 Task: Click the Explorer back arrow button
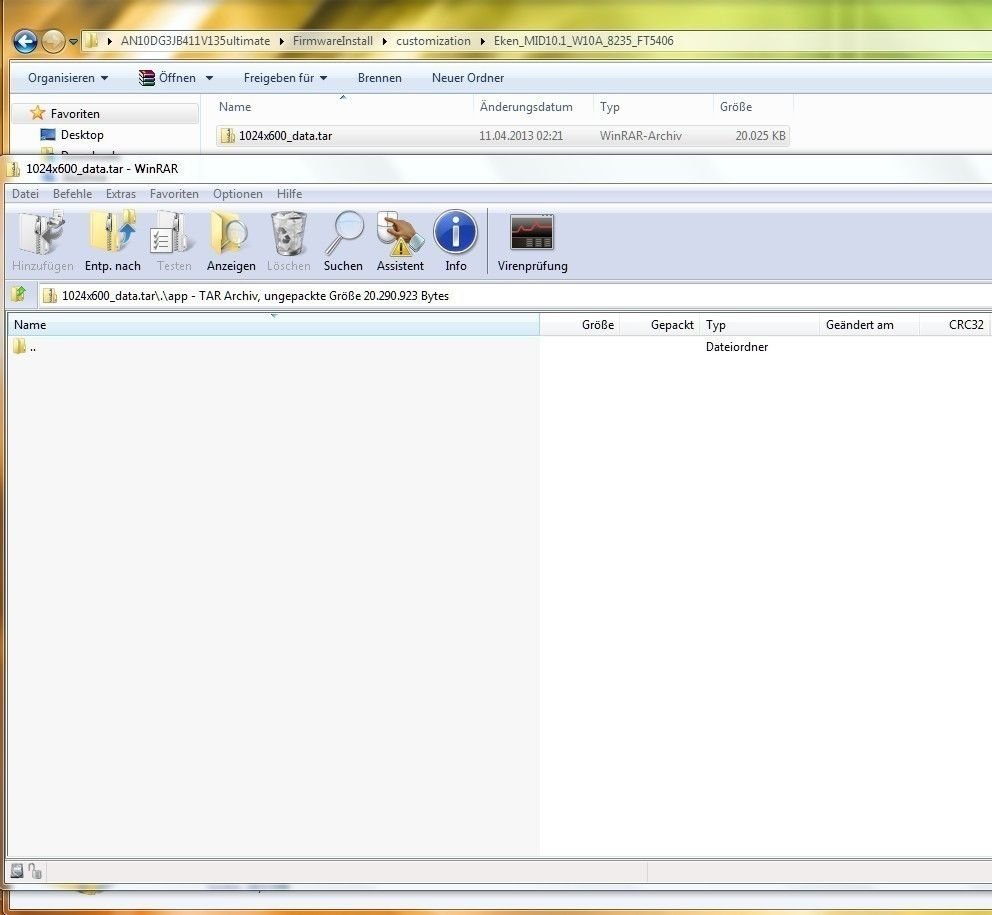coord(25,42)
